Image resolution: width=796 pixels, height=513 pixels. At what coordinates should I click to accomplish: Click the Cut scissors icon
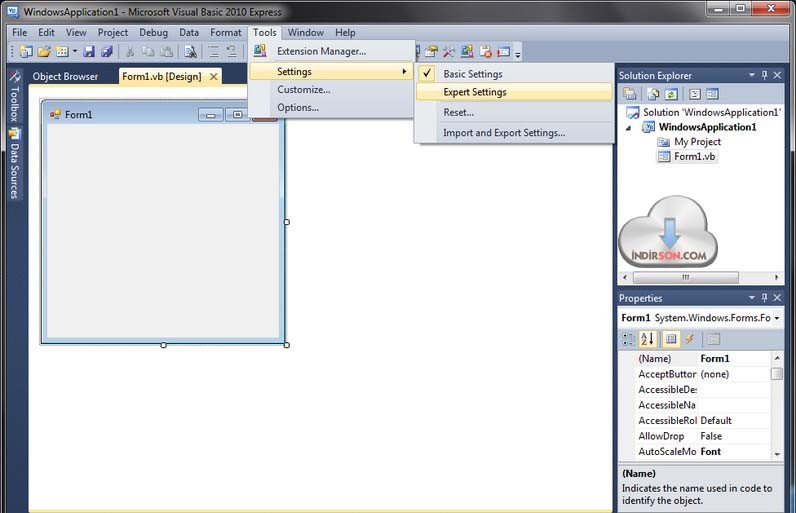pyautogui.click(x=130, y=51)
